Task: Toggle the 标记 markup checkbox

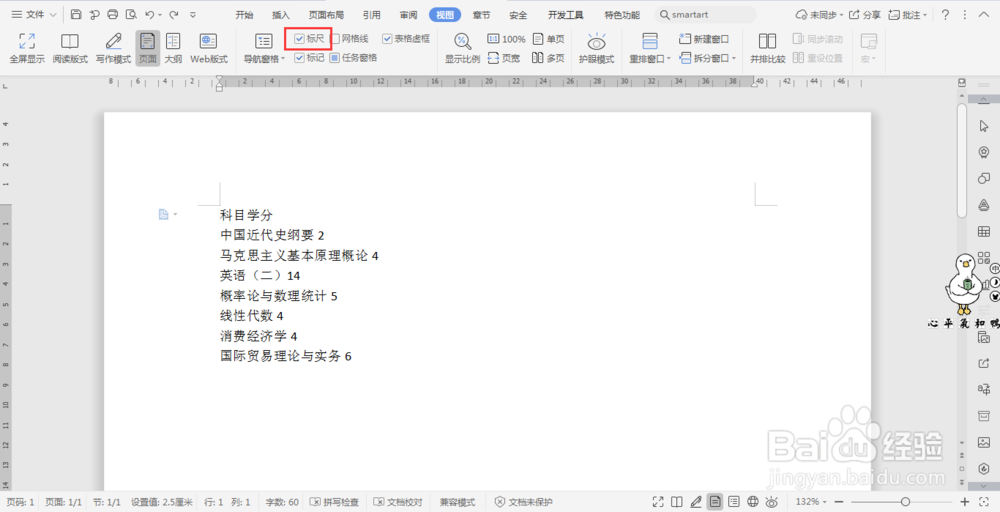Action: click(299, 57)
